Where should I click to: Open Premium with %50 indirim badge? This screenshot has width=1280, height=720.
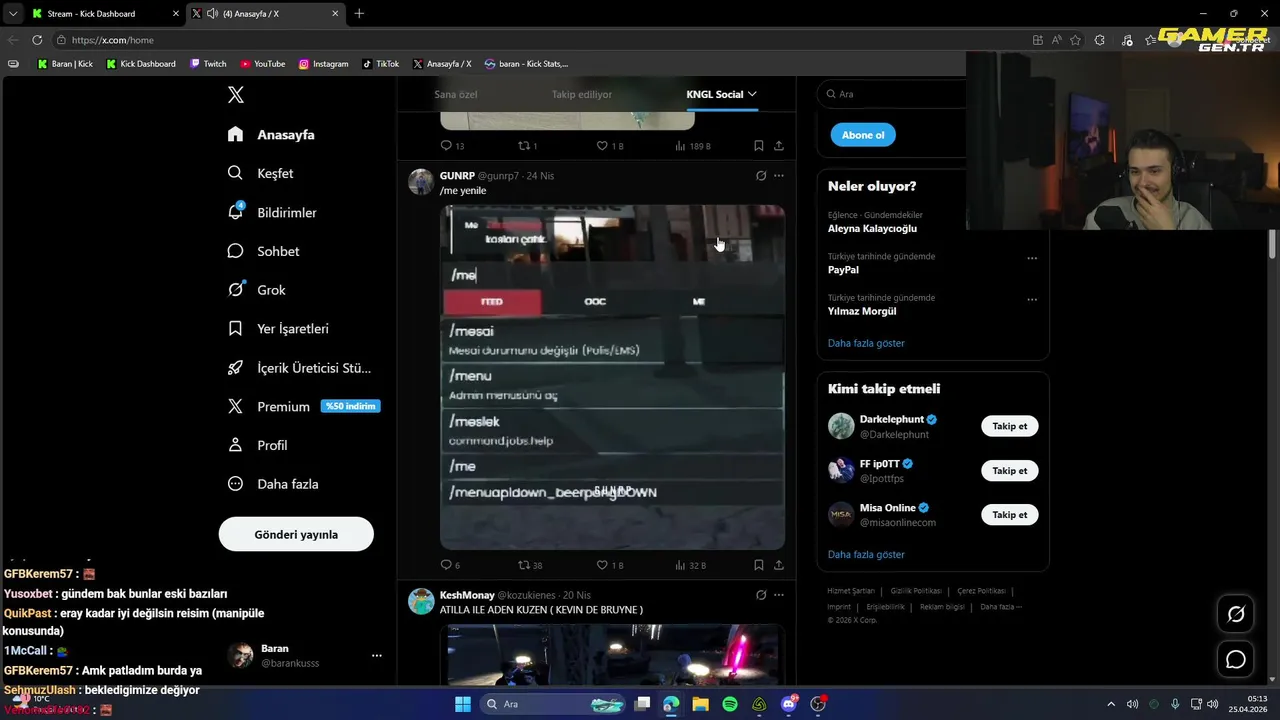tap(304, 406)
